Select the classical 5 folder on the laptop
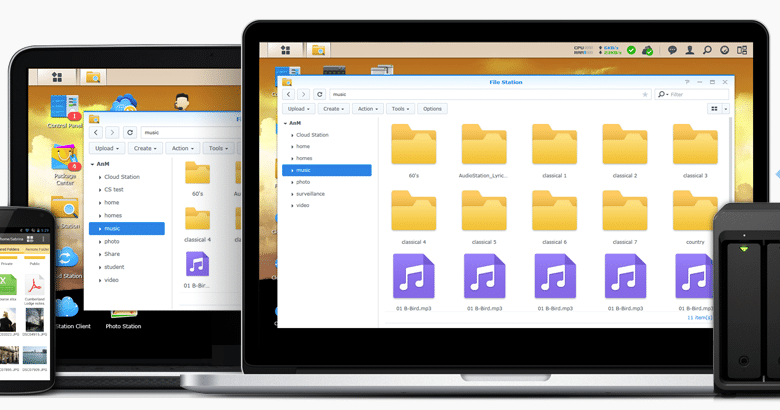 [x=484, y=217]
